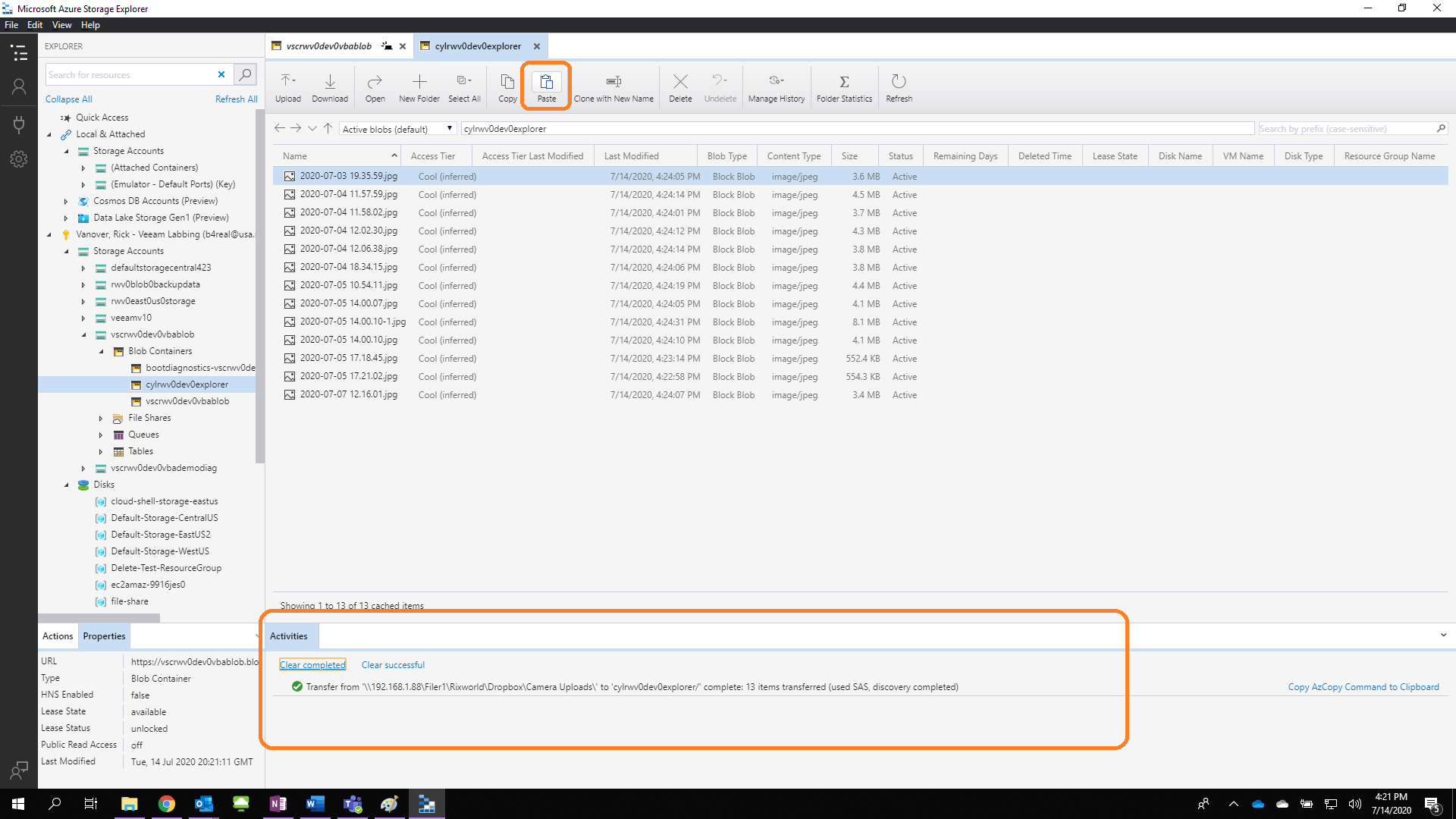1456x819 pixels.
Task: Click the Delete toolbar icon
Action: [x=680, y=87]
